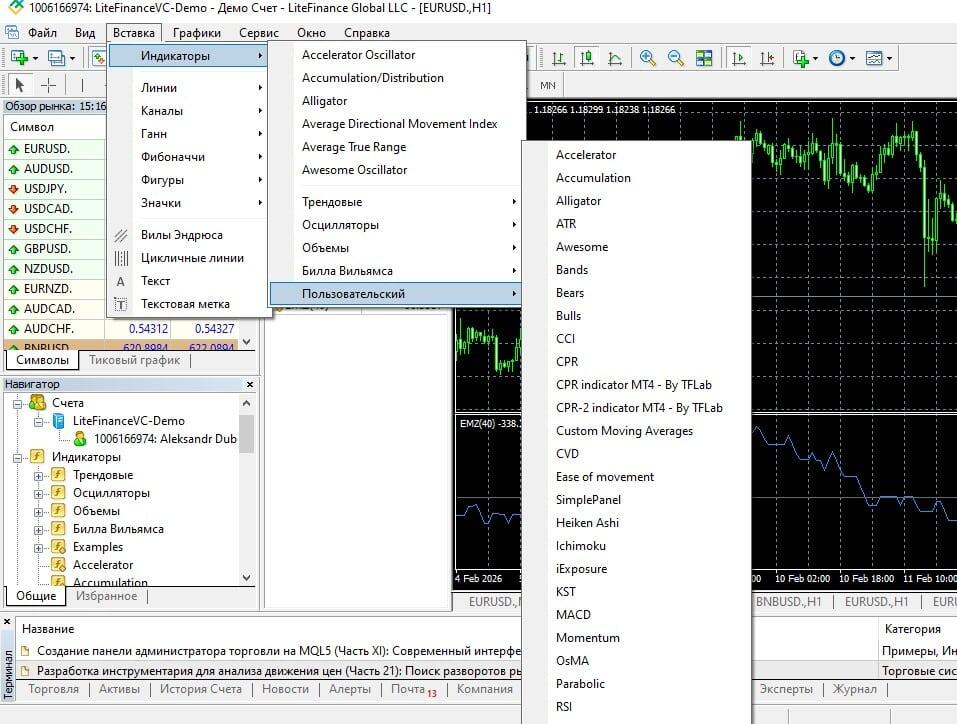The height and width of the screenshot is (724, 957).
Task: Click the zoom in magnifier icon
Action: point(648,58)
